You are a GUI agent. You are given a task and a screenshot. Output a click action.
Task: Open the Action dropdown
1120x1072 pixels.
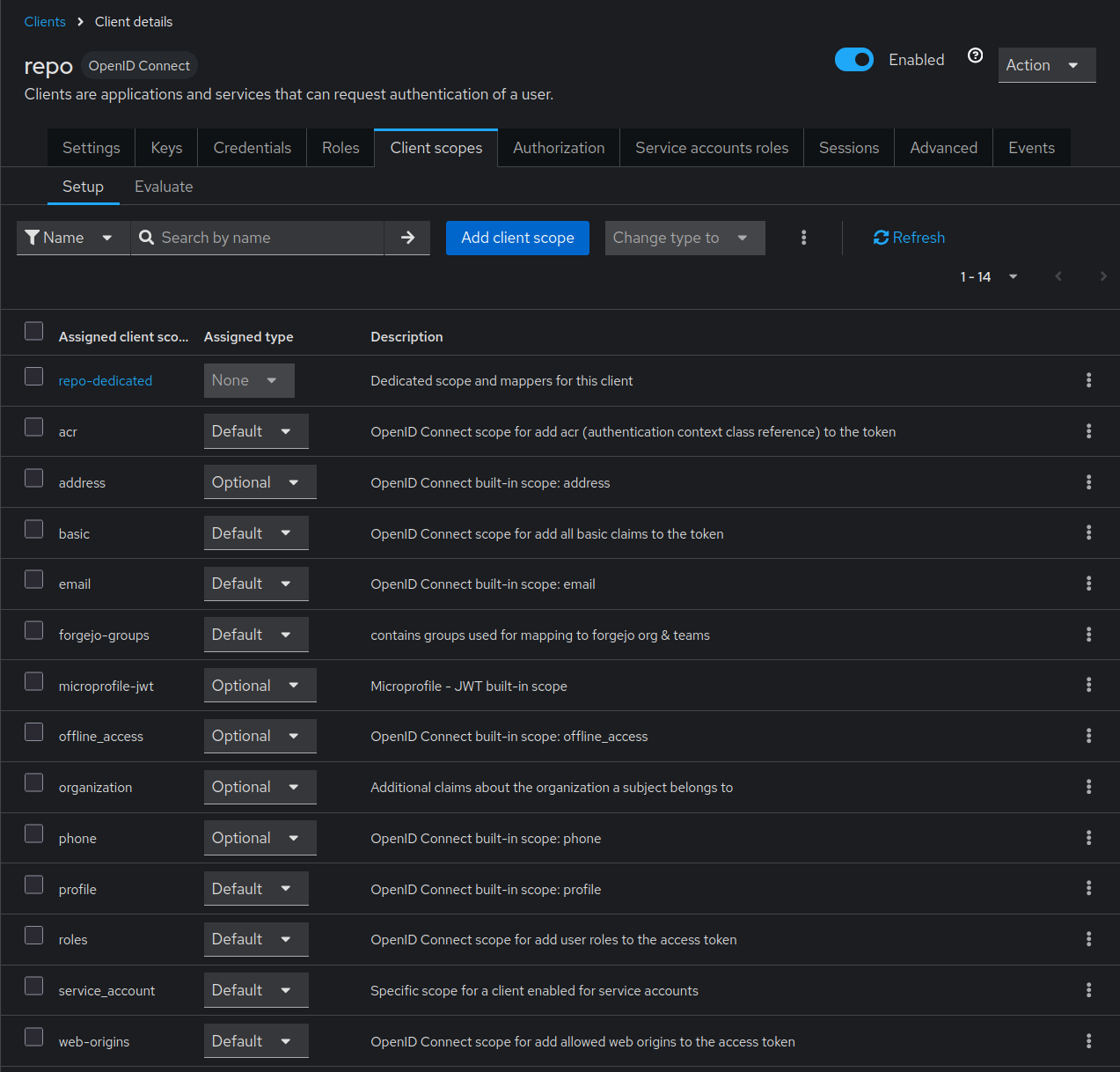[1046, 65]
